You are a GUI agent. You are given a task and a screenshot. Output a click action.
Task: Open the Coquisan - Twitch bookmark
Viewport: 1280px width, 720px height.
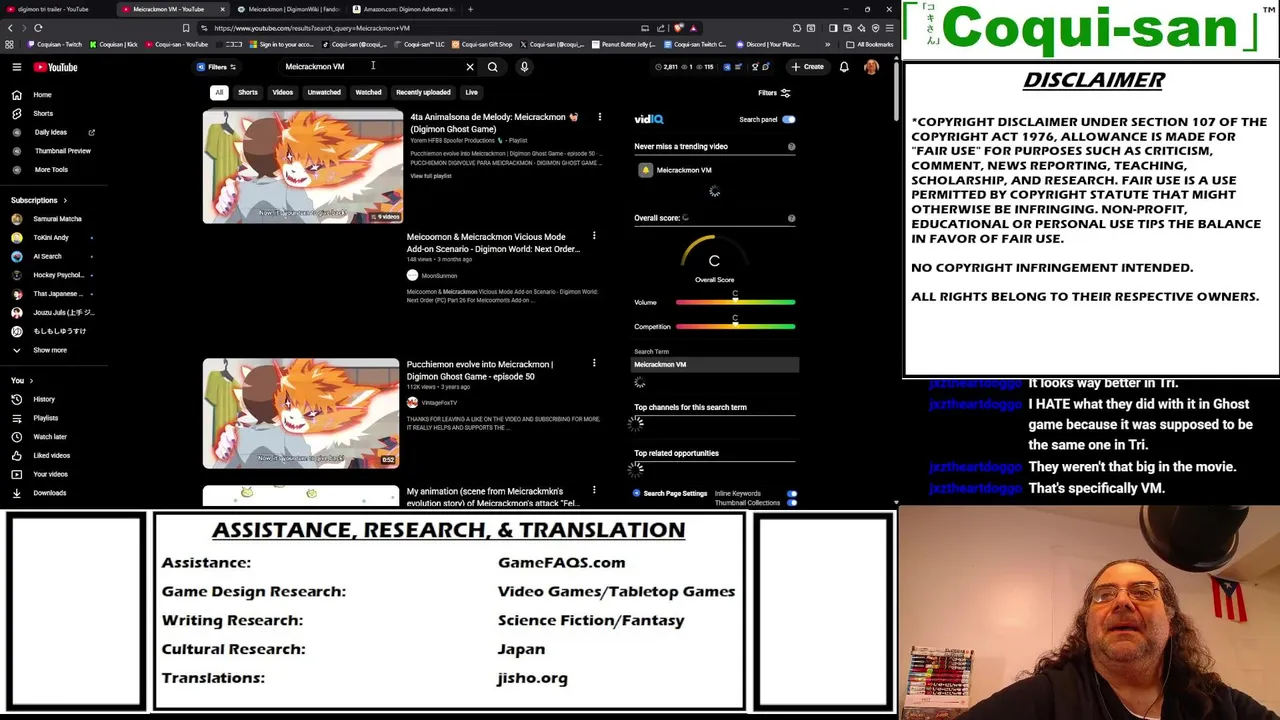[x=55, y=44]
